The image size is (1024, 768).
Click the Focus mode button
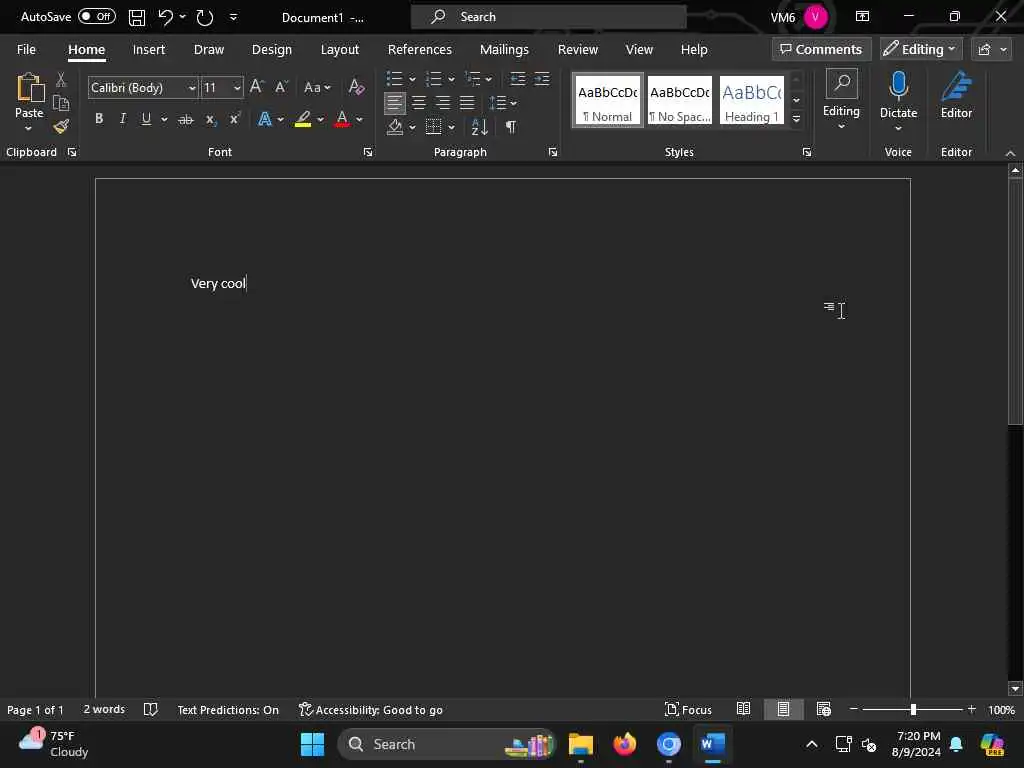tap(688, 710)
